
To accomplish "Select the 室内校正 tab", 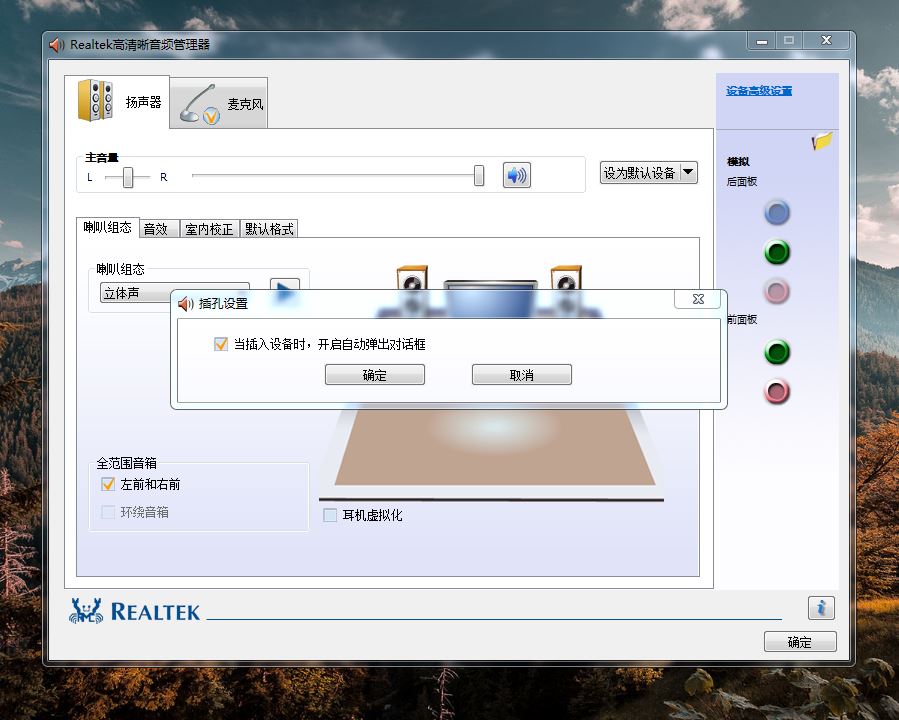I will (x=209, y=229).
